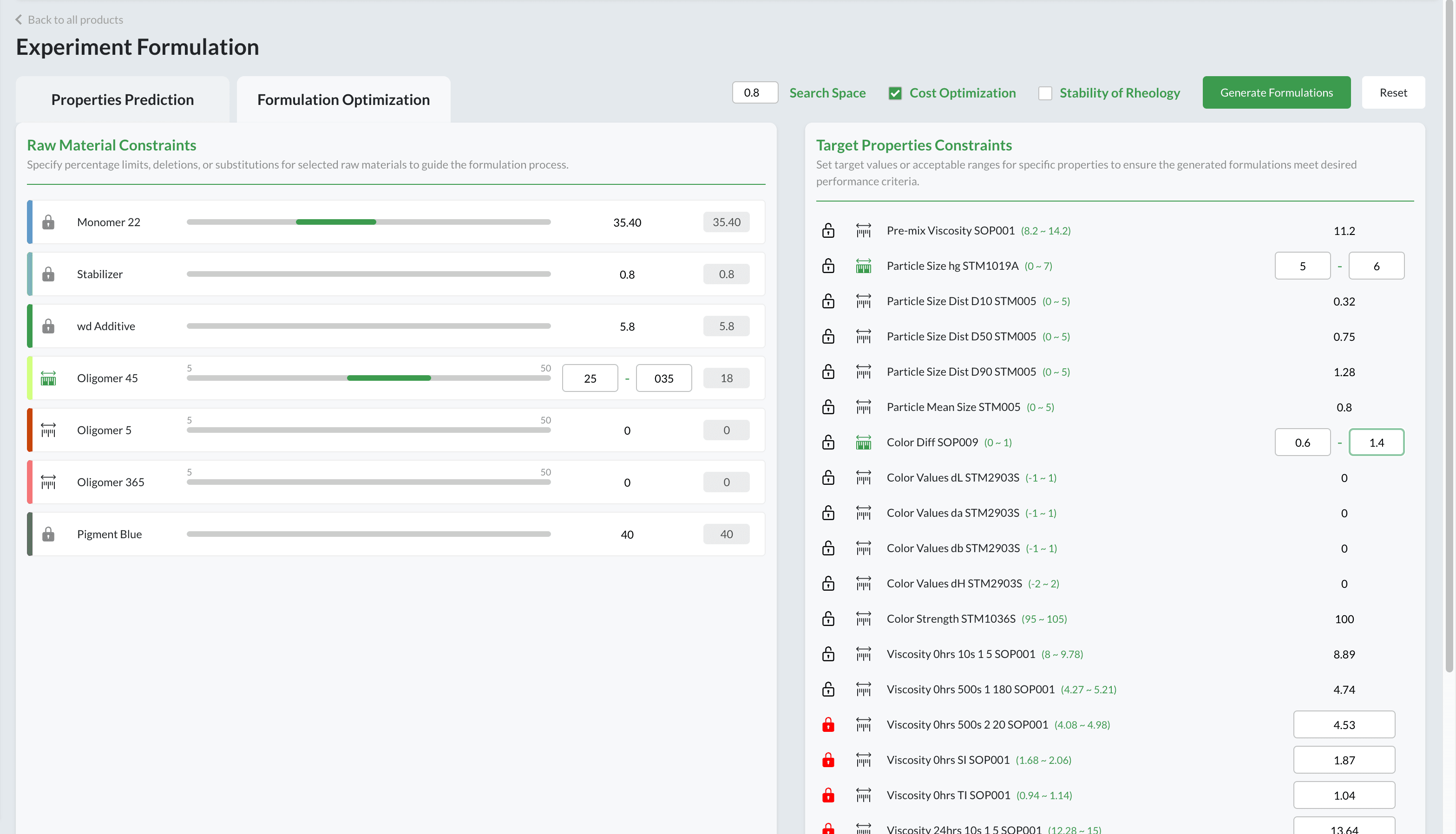This screenshot has height=834, width=1456.
Task: Click the Generate Formulations button
Action: pos(1276,93)
